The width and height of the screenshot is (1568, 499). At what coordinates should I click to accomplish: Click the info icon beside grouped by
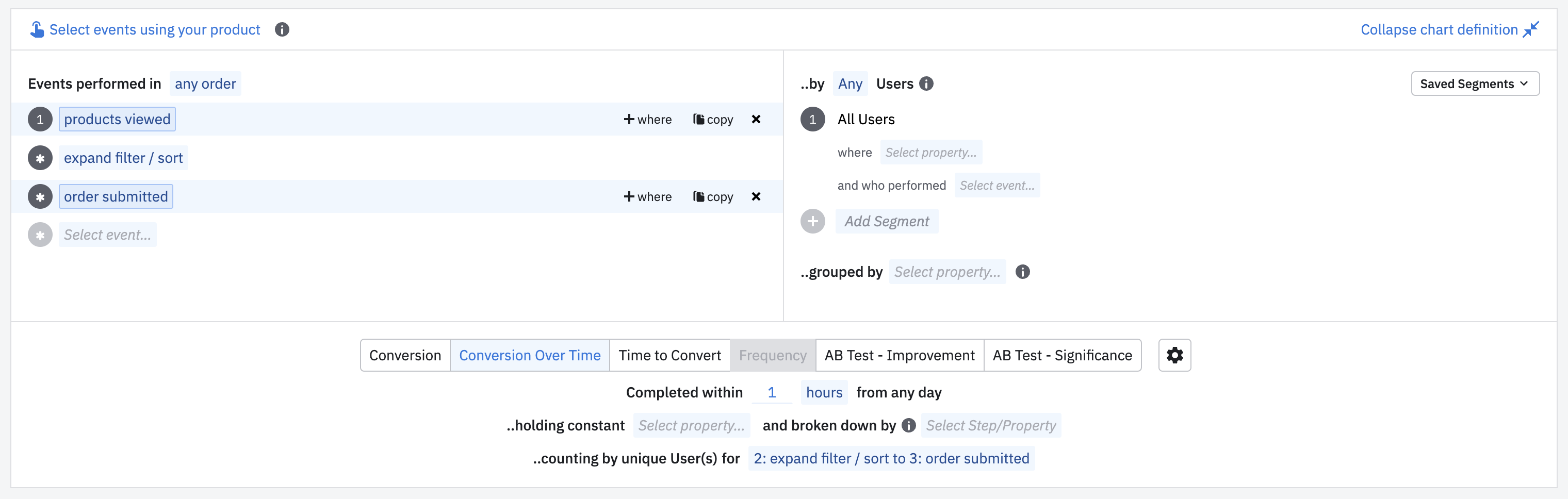(1023, 272)
